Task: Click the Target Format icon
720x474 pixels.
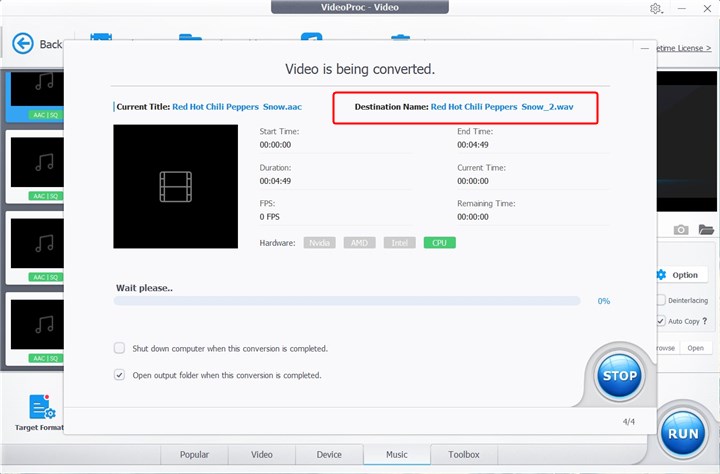Action: coord(42,407)
